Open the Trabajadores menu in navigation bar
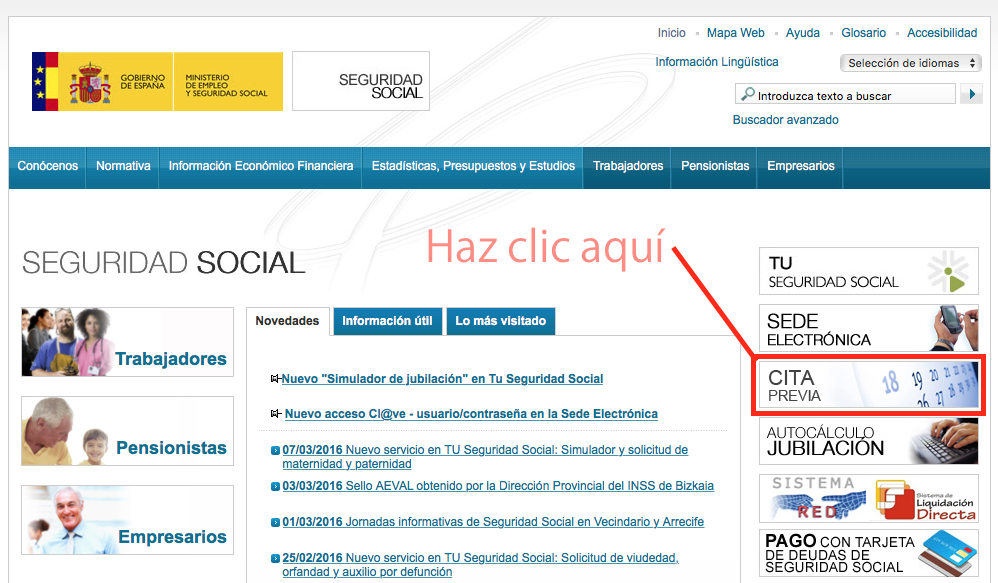998x583 pixels. 628,166
